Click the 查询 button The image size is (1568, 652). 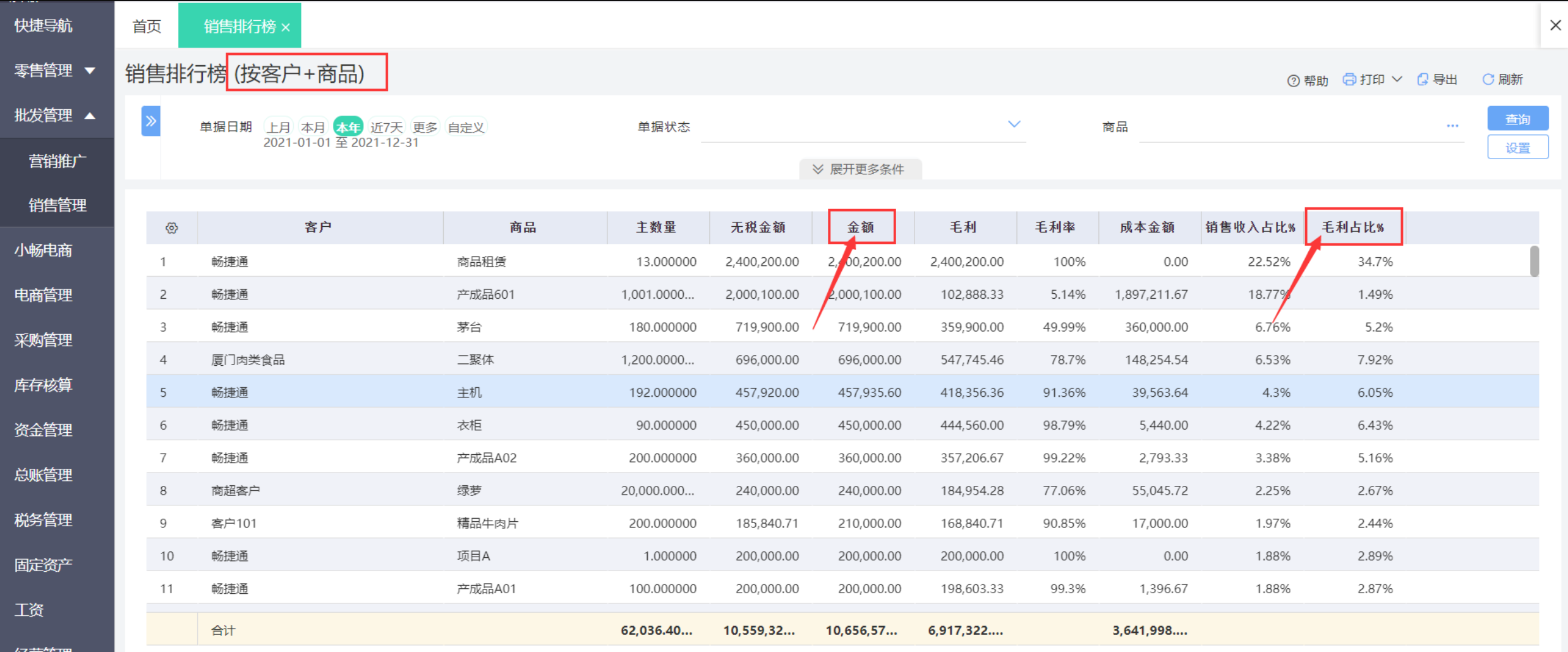coord(1517,119)
